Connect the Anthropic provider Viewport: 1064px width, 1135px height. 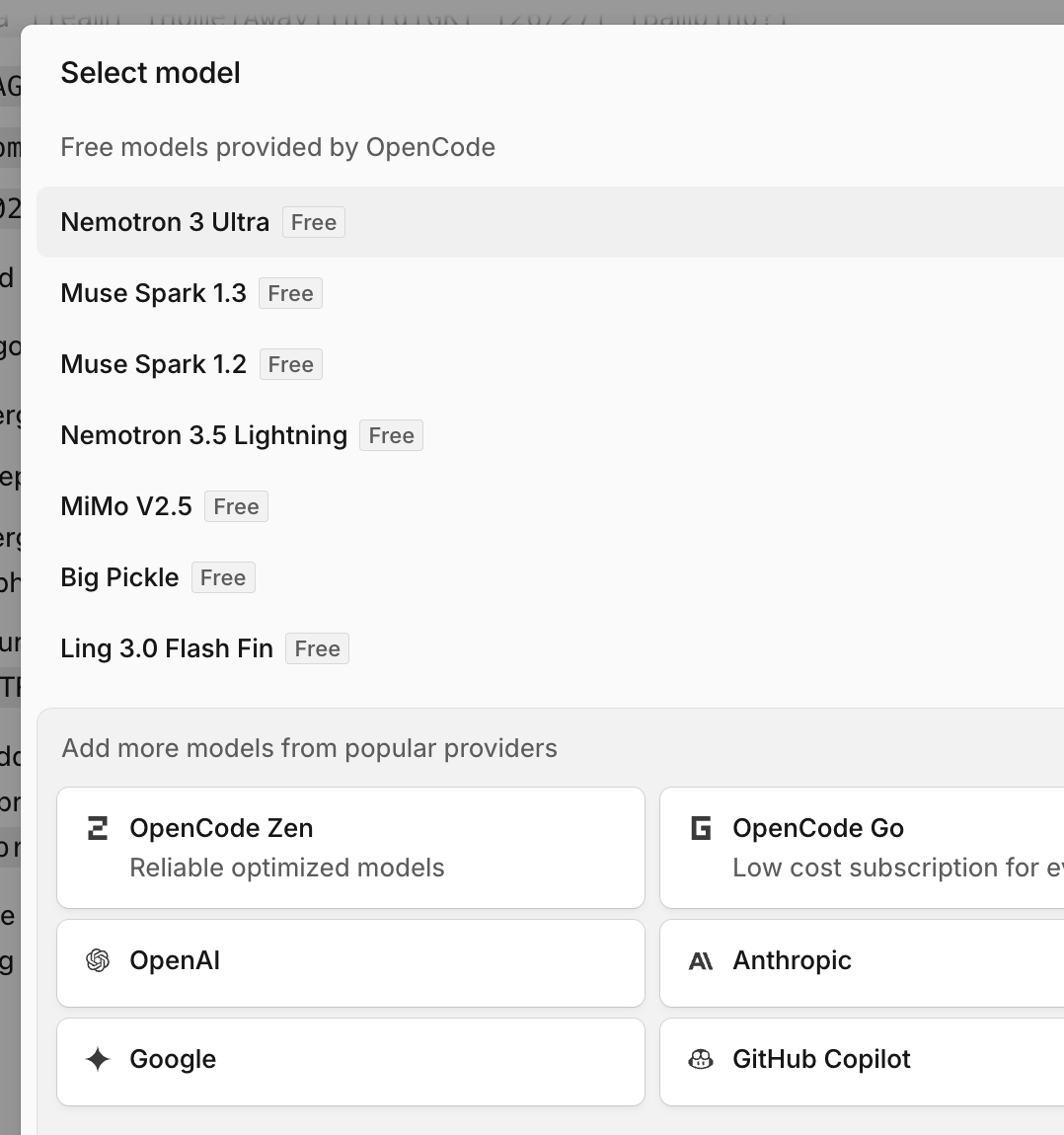[x=862, y=962]
